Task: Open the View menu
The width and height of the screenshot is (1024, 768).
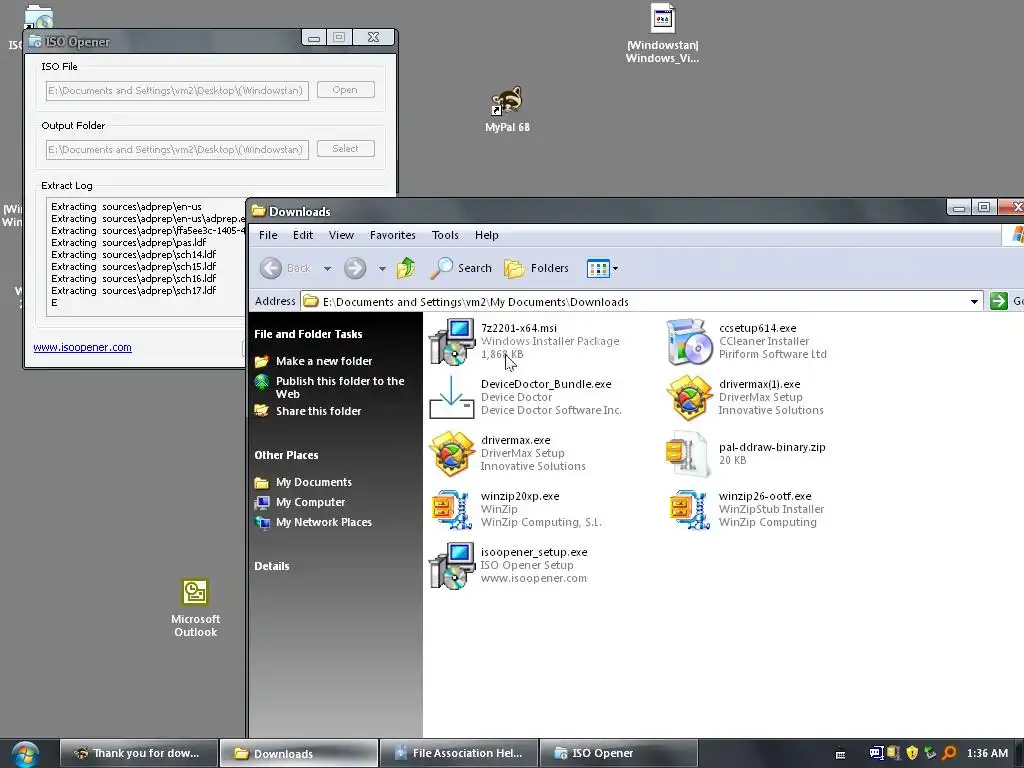Action: point(341,235)
